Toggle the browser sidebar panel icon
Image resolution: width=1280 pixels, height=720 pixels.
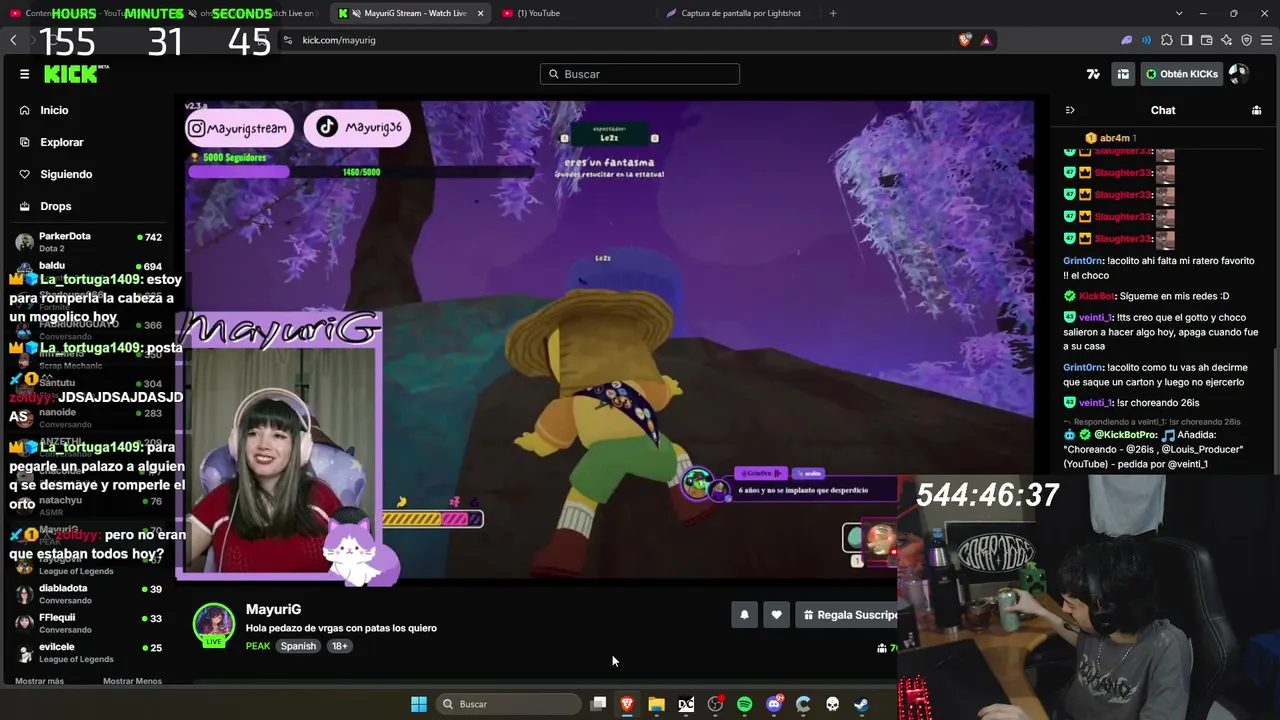click(1186, 40)
